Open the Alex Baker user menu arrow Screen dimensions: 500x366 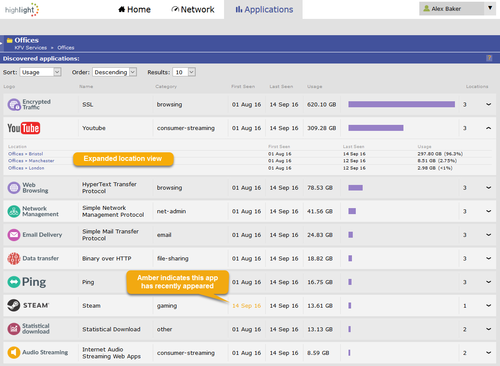point(490,8)
